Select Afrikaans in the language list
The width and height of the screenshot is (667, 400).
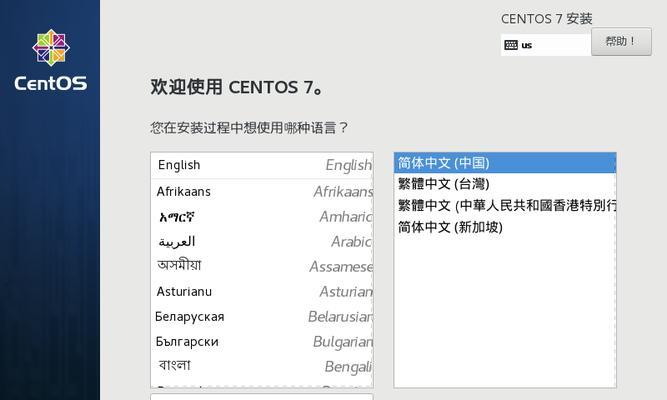coord(262,191)
